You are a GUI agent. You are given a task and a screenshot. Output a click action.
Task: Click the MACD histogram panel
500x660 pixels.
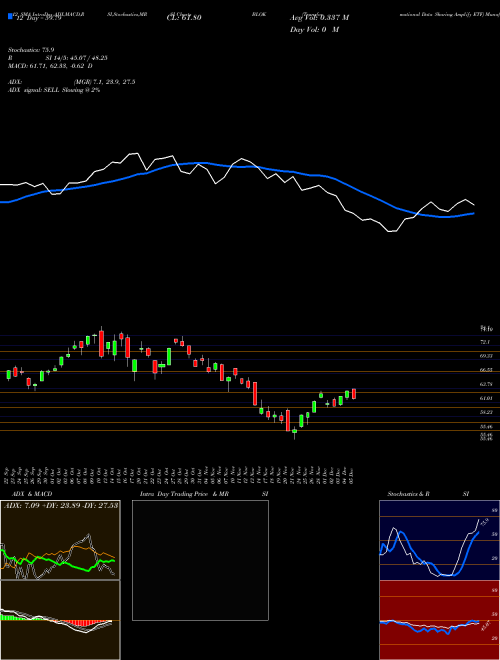[x=60, y=620]
